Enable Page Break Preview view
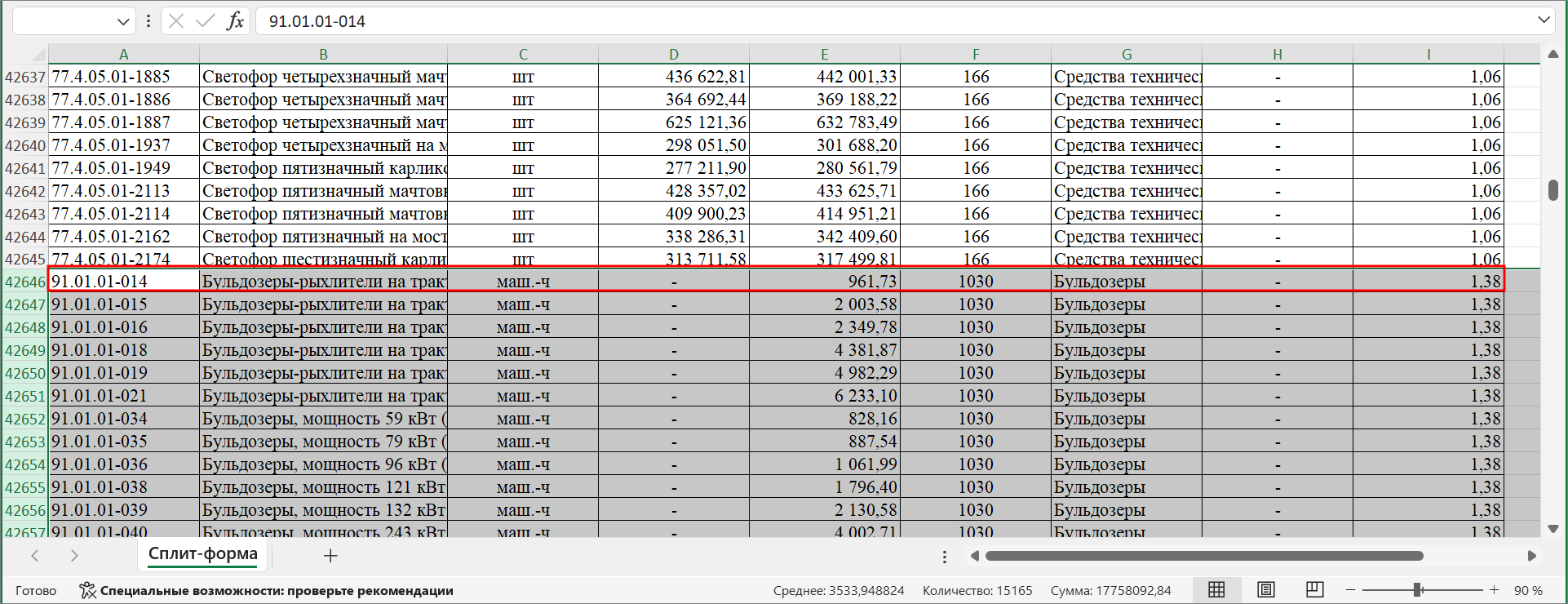 [x=1314, y=590]
